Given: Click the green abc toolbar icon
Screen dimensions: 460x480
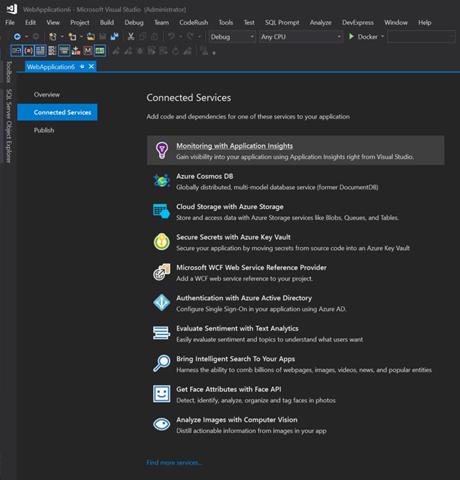Looking at the screenshot, I should 100,51.
